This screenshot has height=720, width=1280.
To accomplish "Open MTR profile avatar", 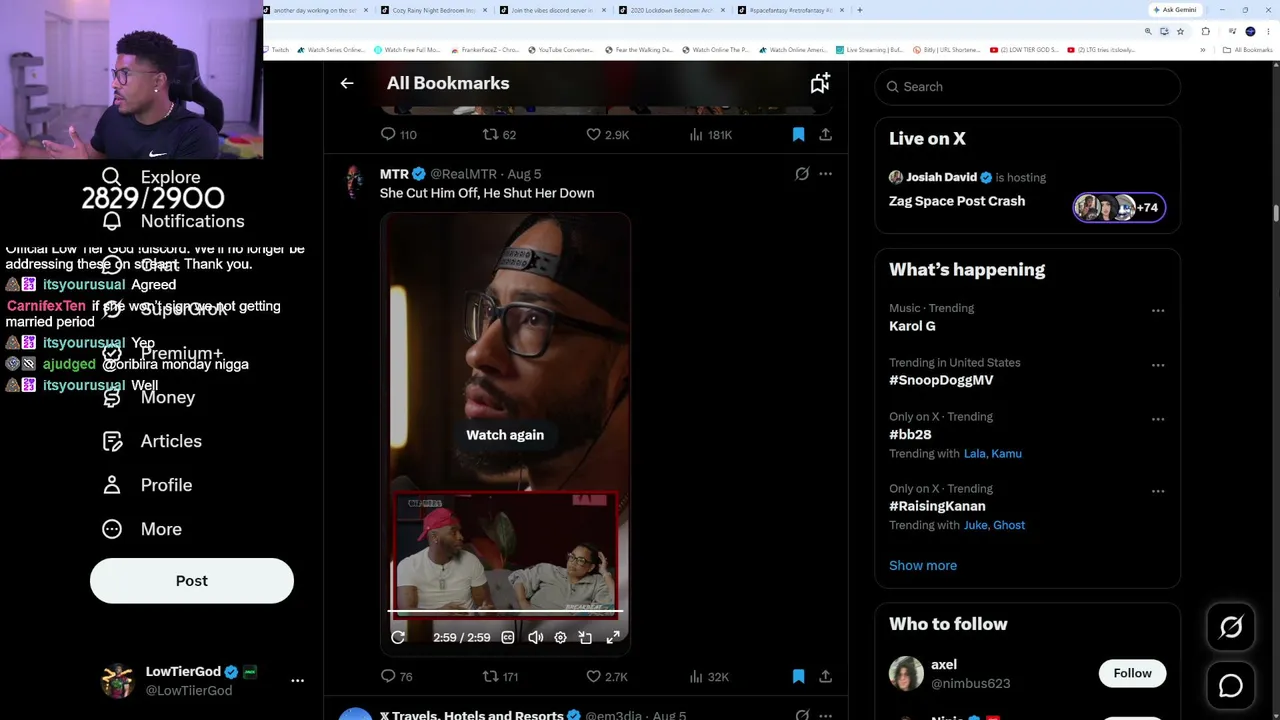I will [355, 182].
